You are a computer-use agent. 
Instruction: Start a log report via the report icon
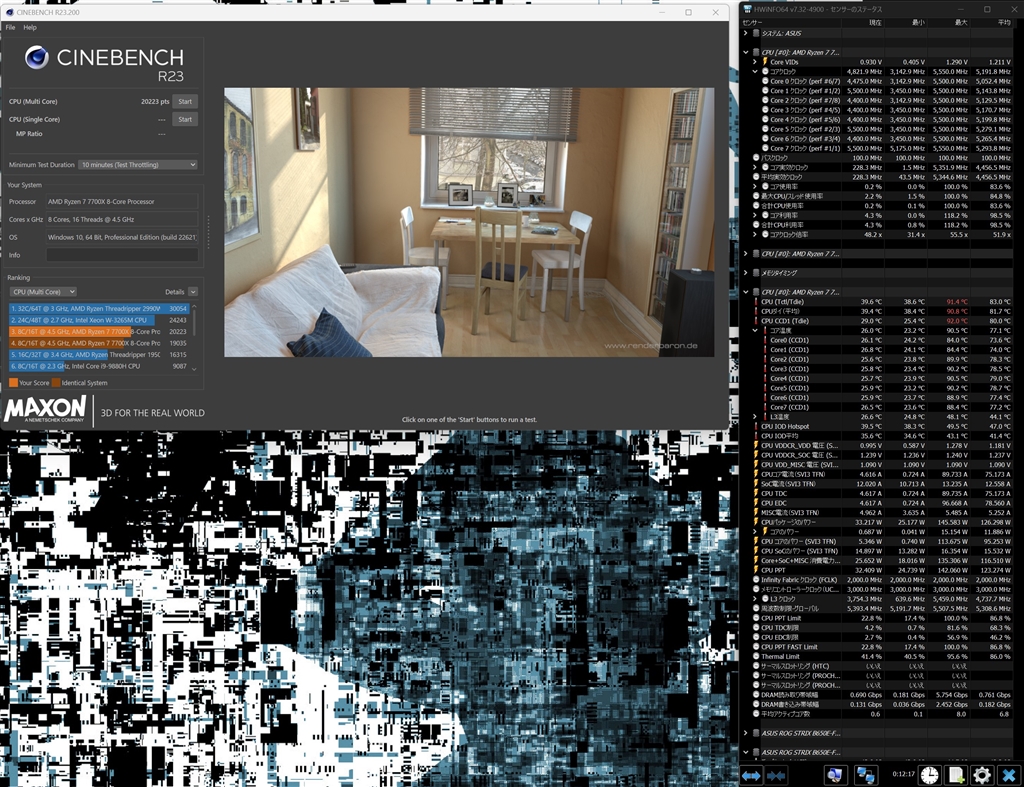[x=954, y=775]
